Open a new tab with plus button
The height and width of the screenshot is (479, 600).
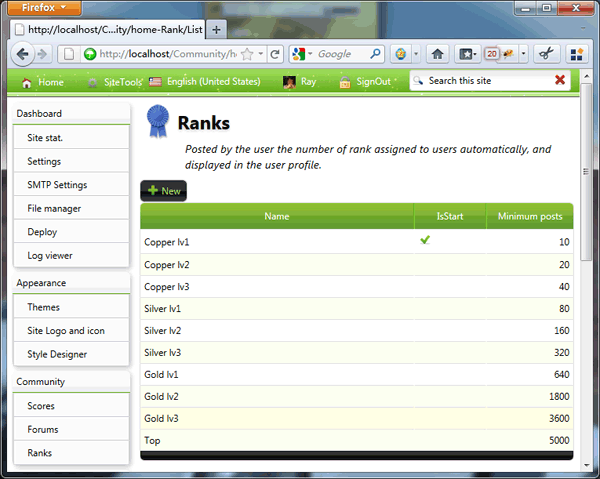pyautogui.click(x=216, y=29)
